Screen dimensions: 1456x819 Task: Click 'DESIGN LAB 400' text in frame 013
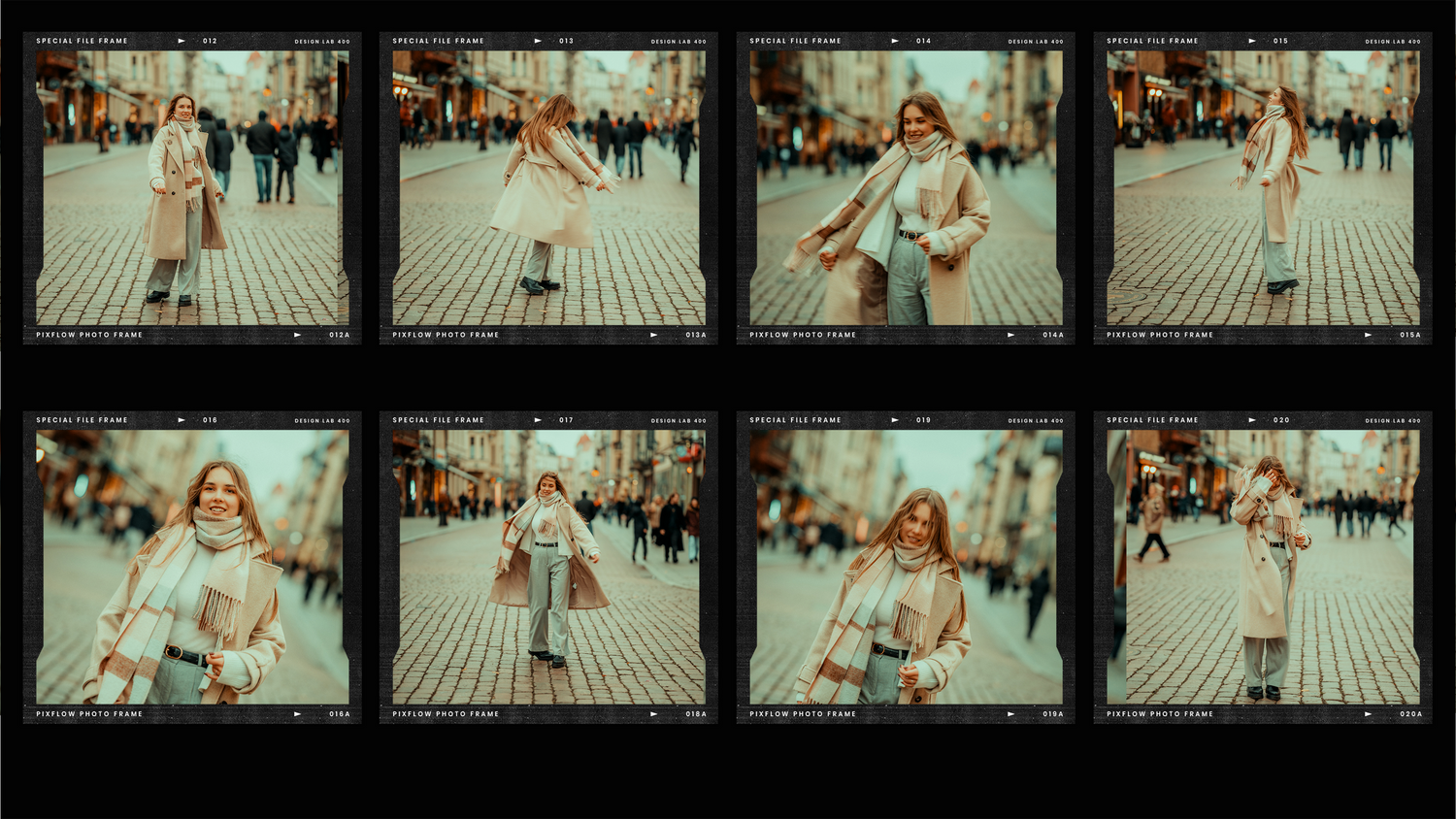point(678,42)
